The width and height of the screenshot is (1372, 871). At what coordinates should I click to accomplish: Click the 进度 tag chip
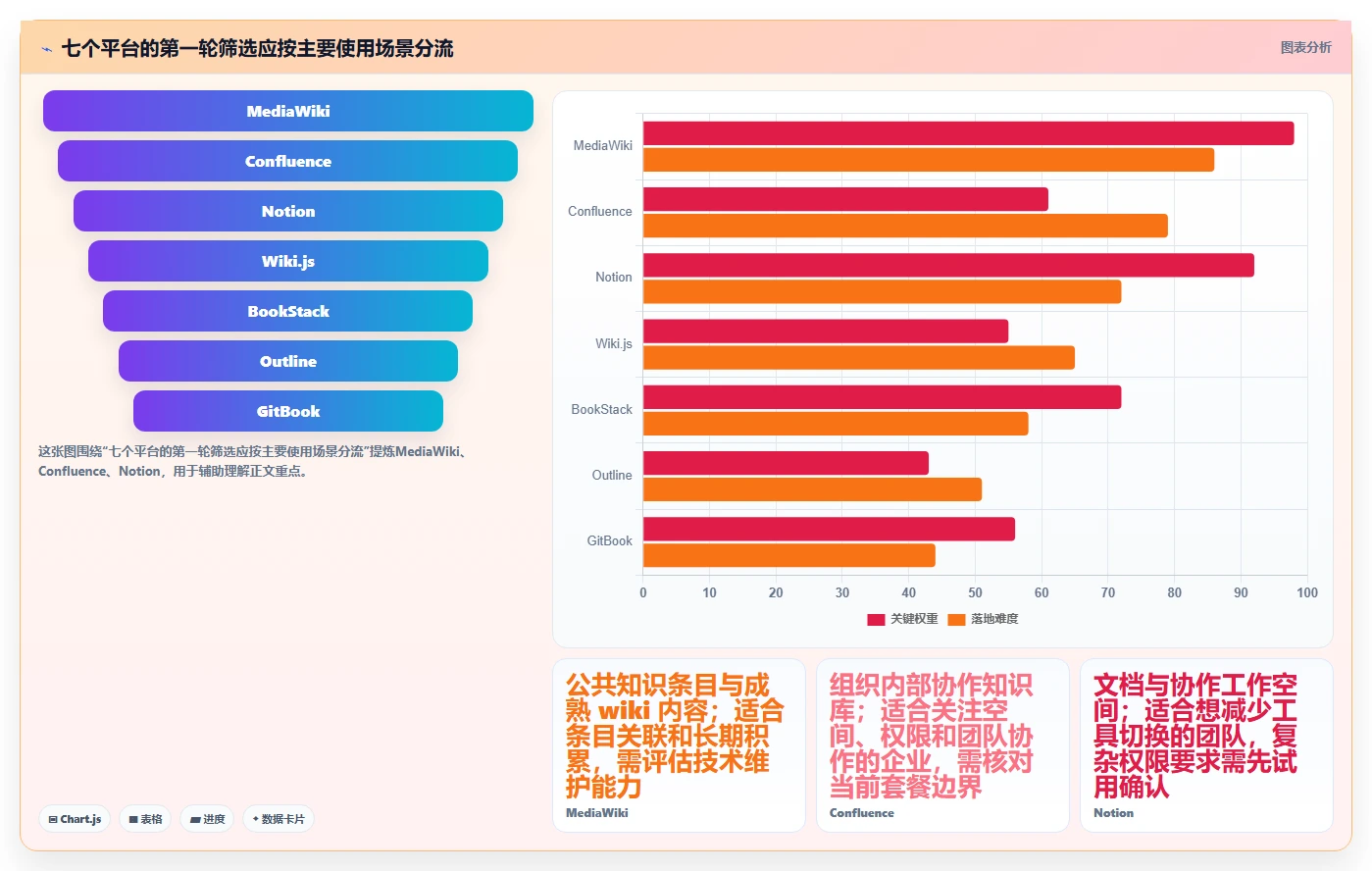pos(207,819)
